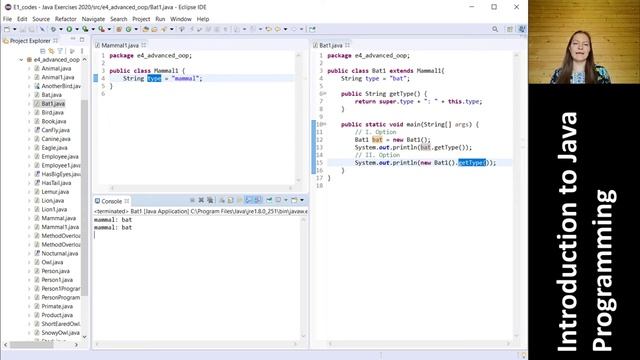Click the Clear Console icon
This screenshot has height=360, width=640.
(x=221, y=200)
